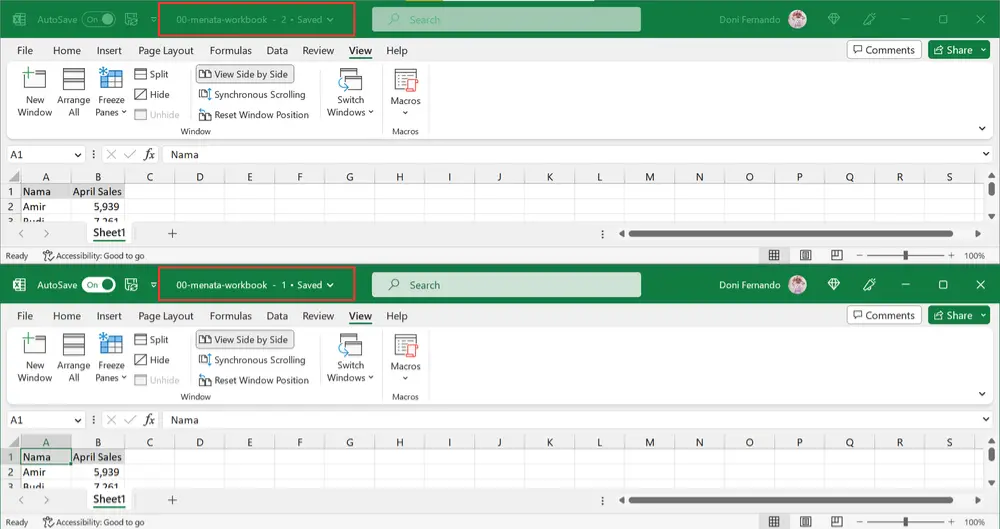Open the Formulas tab in top window

230,51
